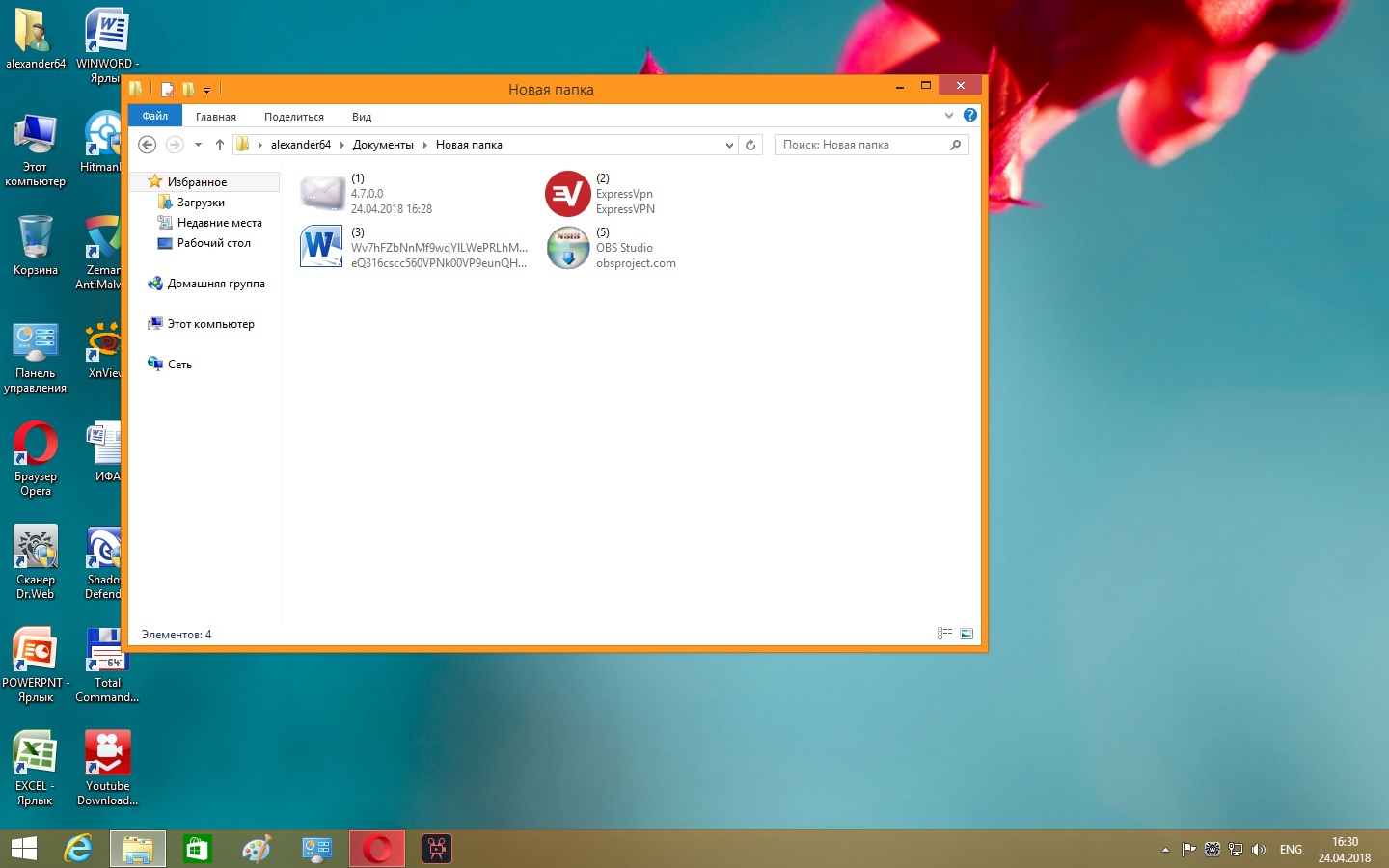Click the search field Поиск: Новая папка

[x=861, y=145]
